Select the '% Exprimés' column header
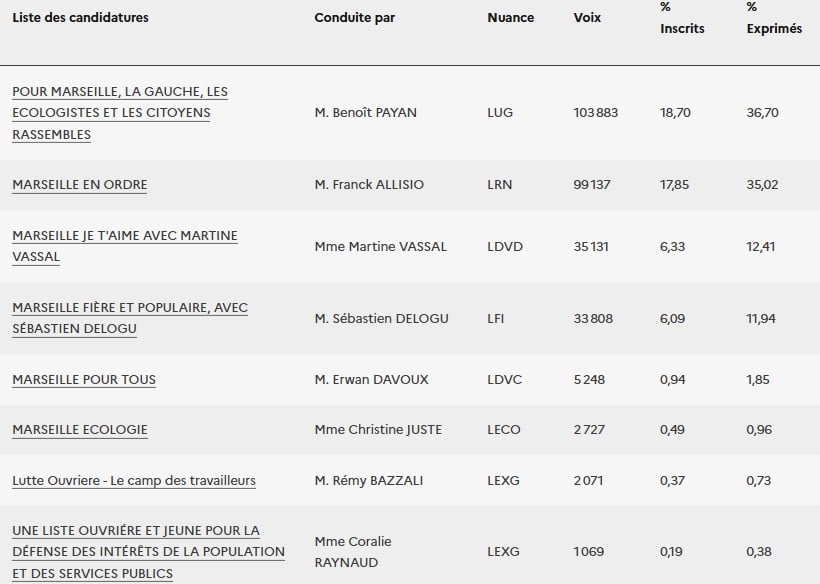 [774, 18]
